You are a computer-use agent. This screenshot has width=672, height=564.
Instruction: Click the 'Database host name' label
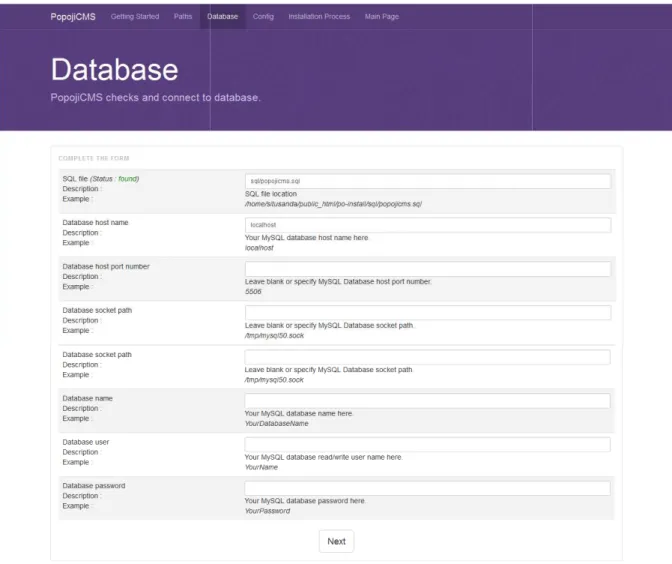[x=96, y=222]
